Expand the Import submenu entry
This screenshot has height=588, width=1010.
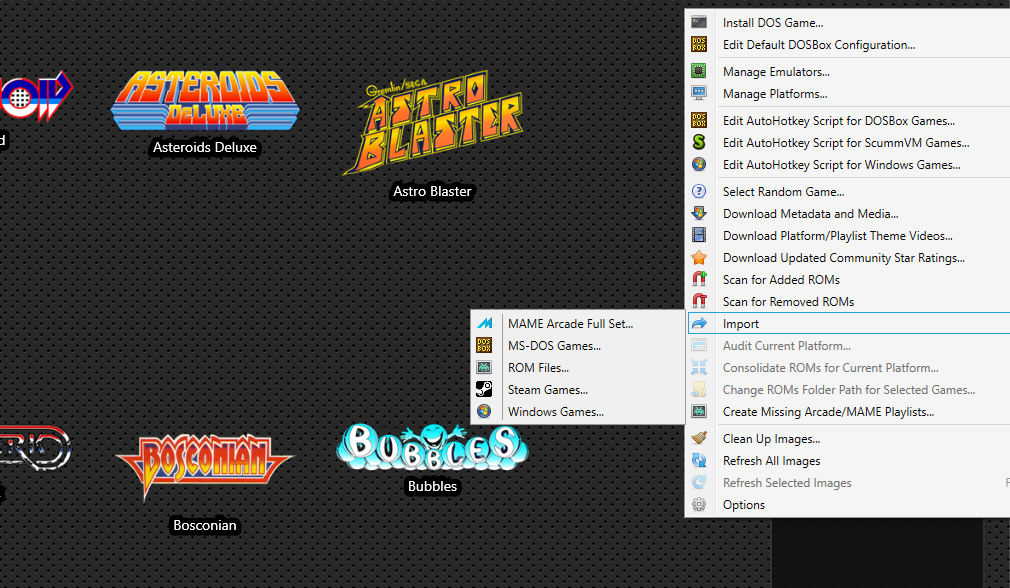(847, 323)
